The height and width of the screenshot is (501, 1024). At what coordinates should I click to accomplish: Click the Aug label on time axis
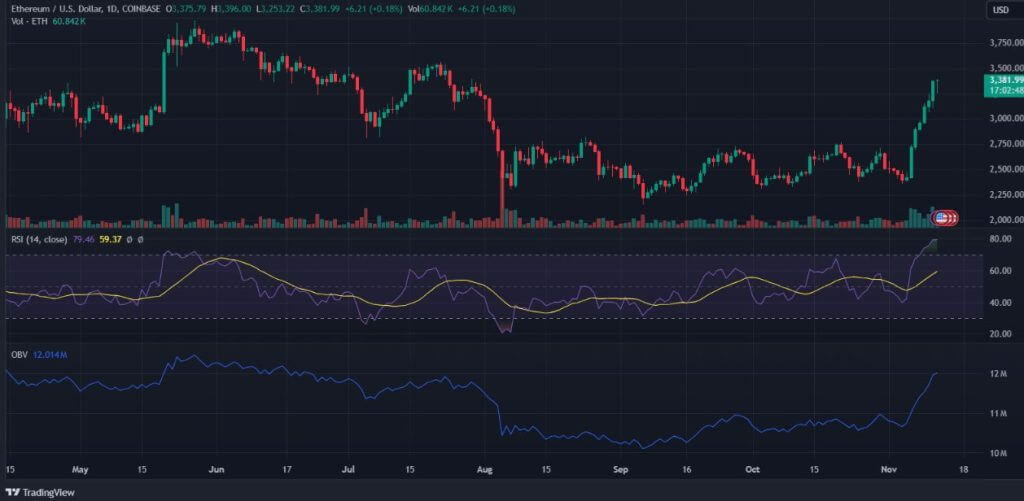(x=485, y=470)
